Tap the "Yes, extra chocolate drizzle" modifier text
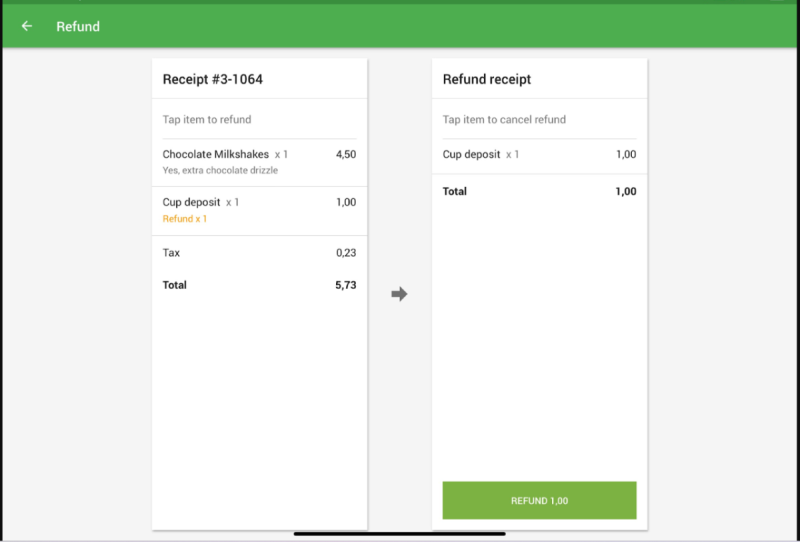 point(220,171)
